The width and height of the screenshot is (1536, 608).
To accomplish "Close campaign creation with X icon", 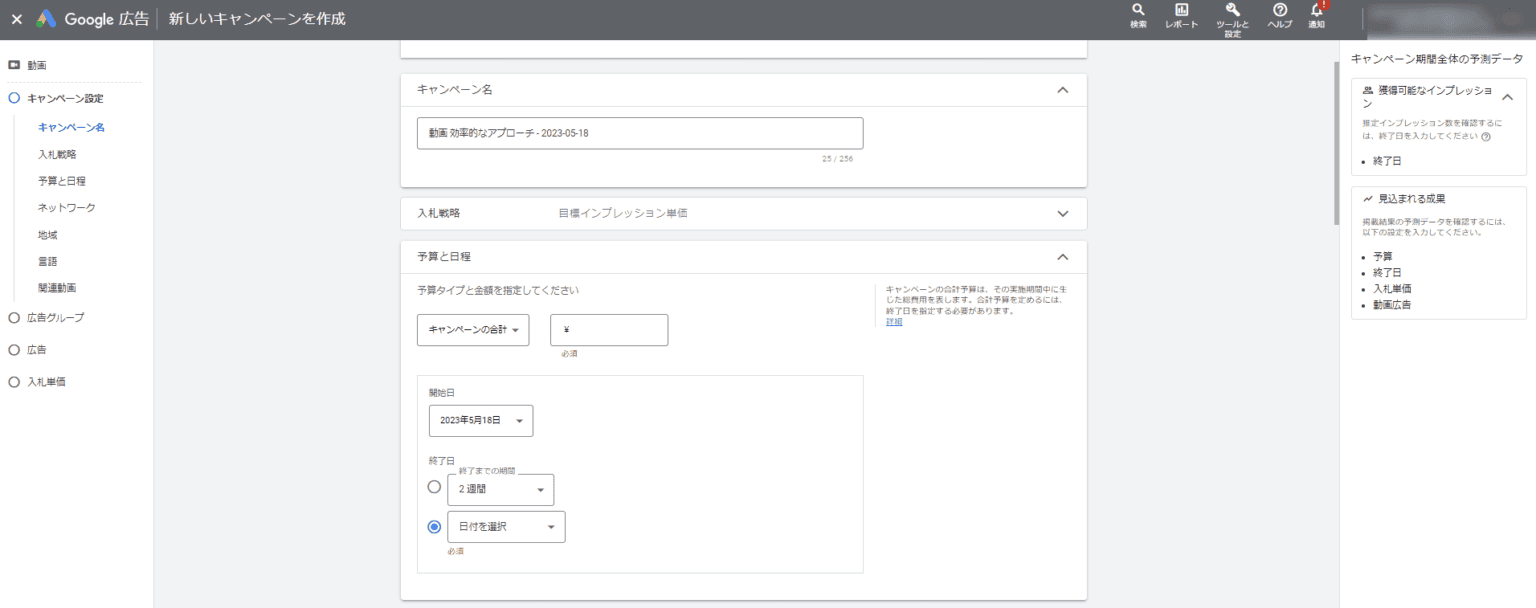I will click(16, 19).
